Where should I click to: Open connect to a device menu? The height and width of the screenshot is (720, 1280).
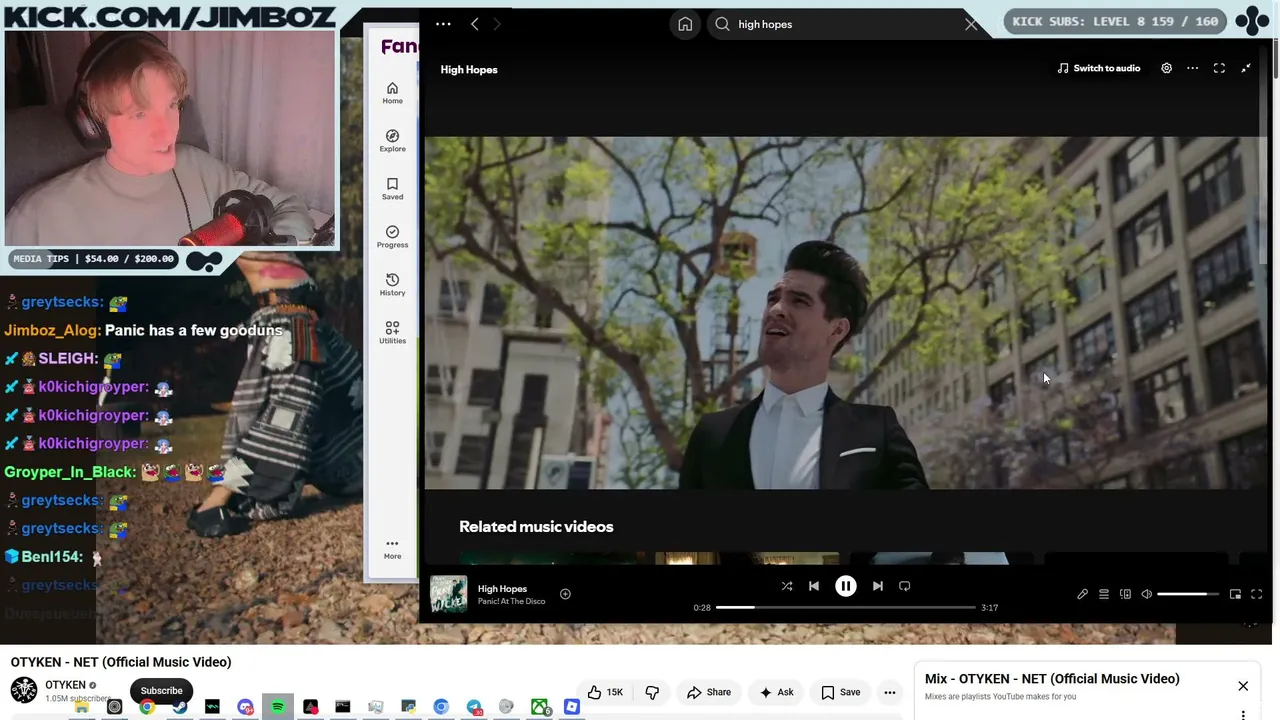coord(1125,595)
